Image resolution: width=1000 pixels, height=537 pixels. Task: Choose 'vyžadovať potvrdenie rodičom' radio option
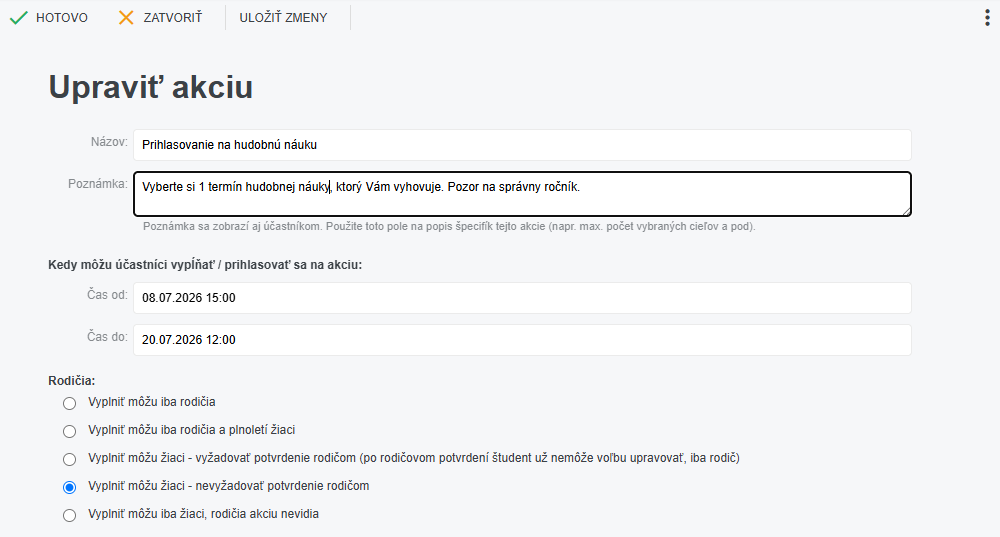click(70, 459)
